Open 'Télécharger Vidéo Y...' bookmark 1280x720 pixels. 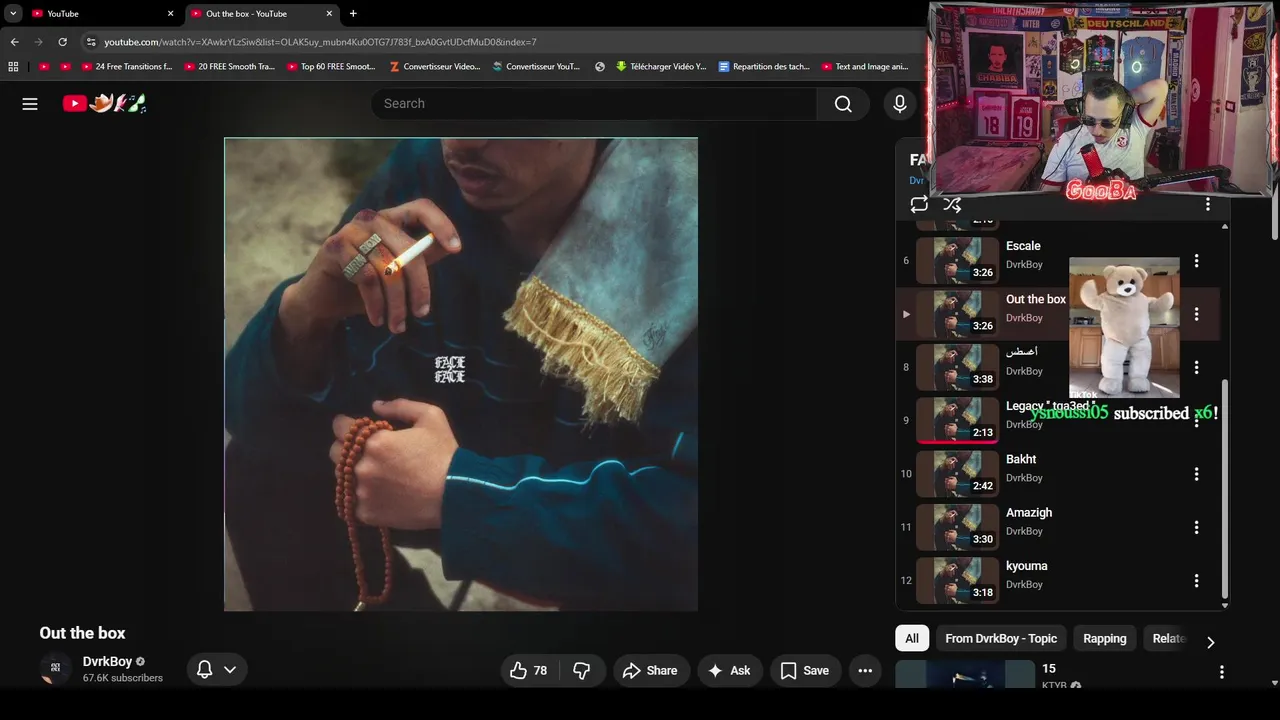click(x=661, y=67)
